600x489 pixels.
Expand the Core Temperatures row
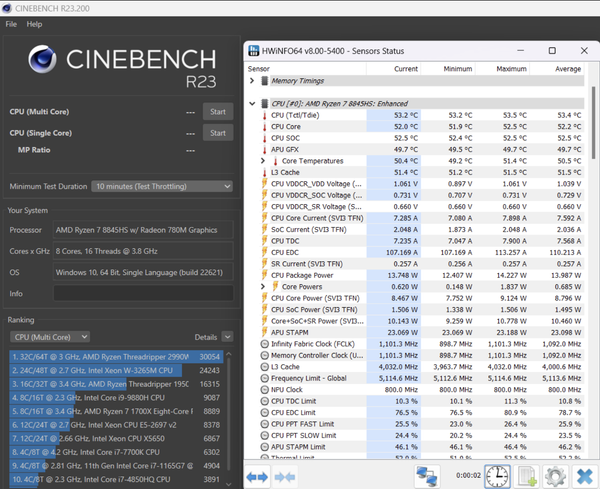click(263, 161)
